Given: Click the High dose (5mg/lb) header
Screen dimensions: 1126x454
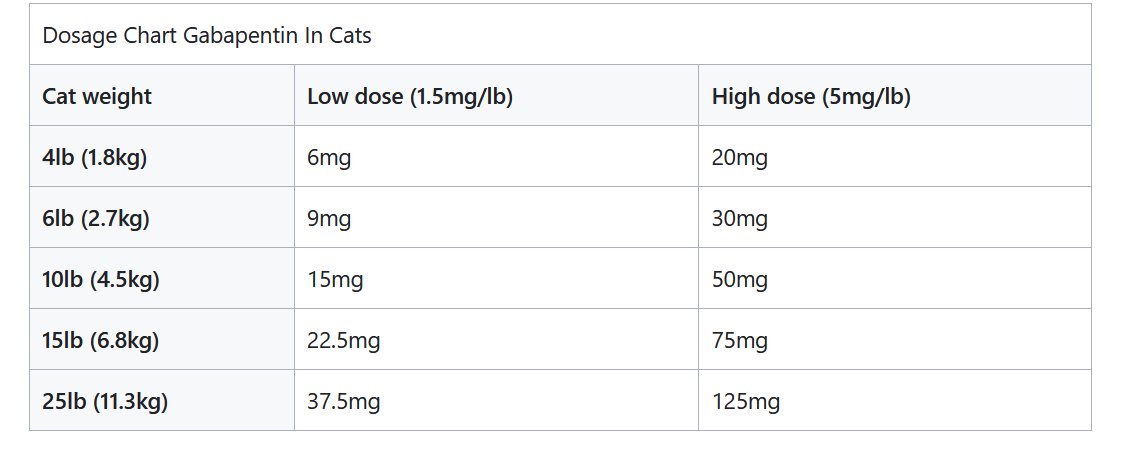Looking at the screenshot, I should point(811,97).
